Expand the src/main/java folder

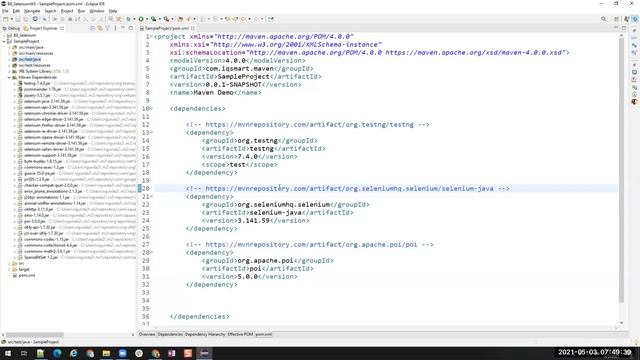[x=9, y=47]
